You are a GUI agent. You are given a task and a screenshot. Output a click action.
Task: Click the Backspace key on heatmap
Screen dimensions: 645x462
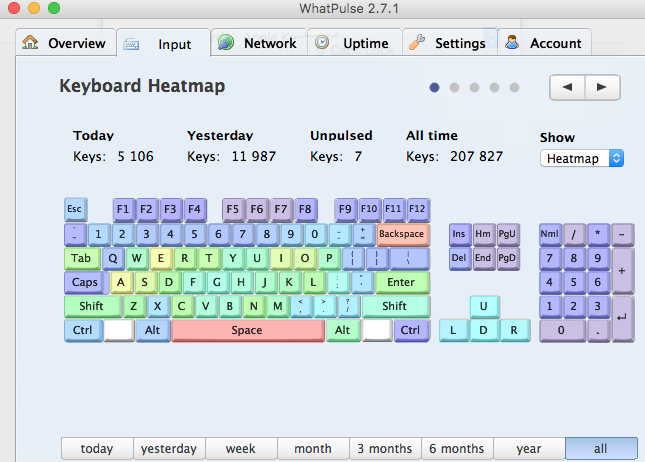403,234
